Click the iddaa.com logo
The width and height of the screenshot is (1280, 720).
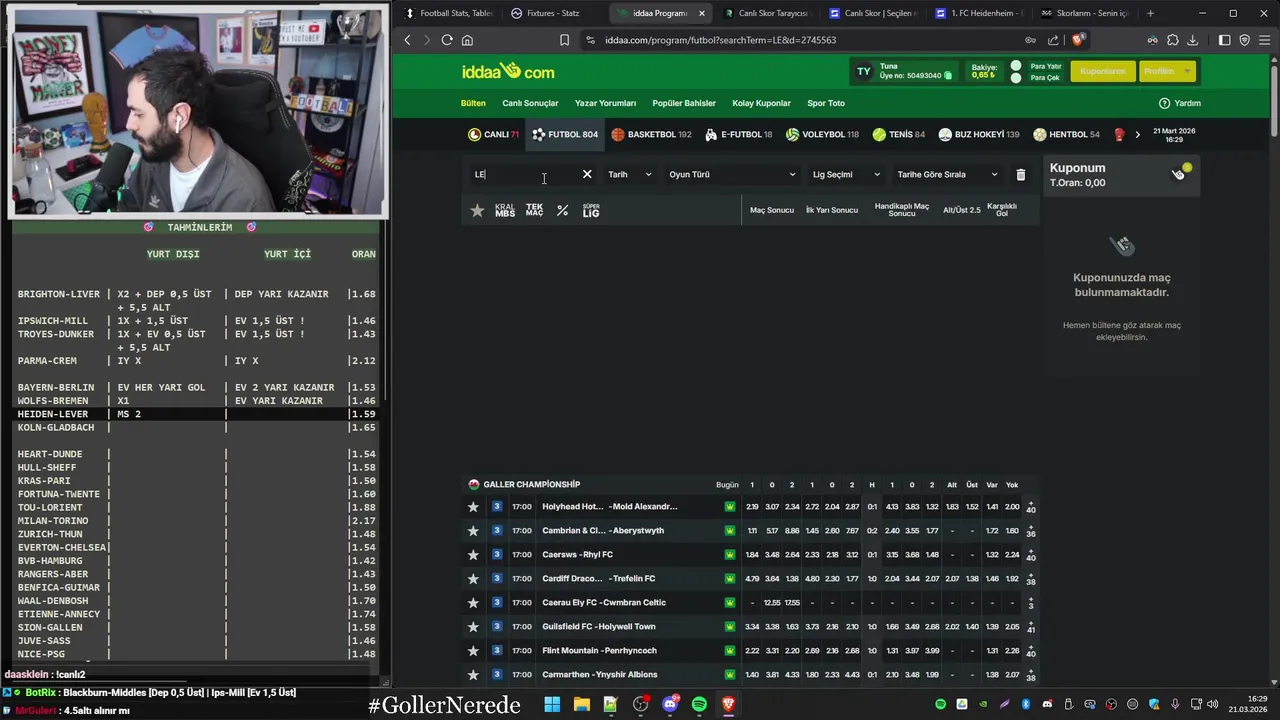point(508,71)
